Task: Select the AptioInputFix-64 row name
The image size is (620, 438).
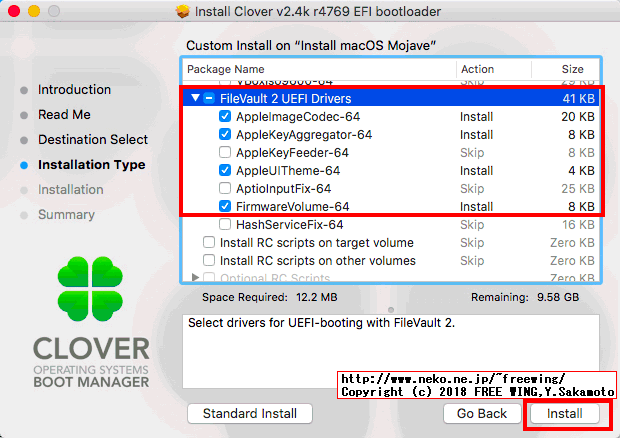Action: click(x=284, y=189)
